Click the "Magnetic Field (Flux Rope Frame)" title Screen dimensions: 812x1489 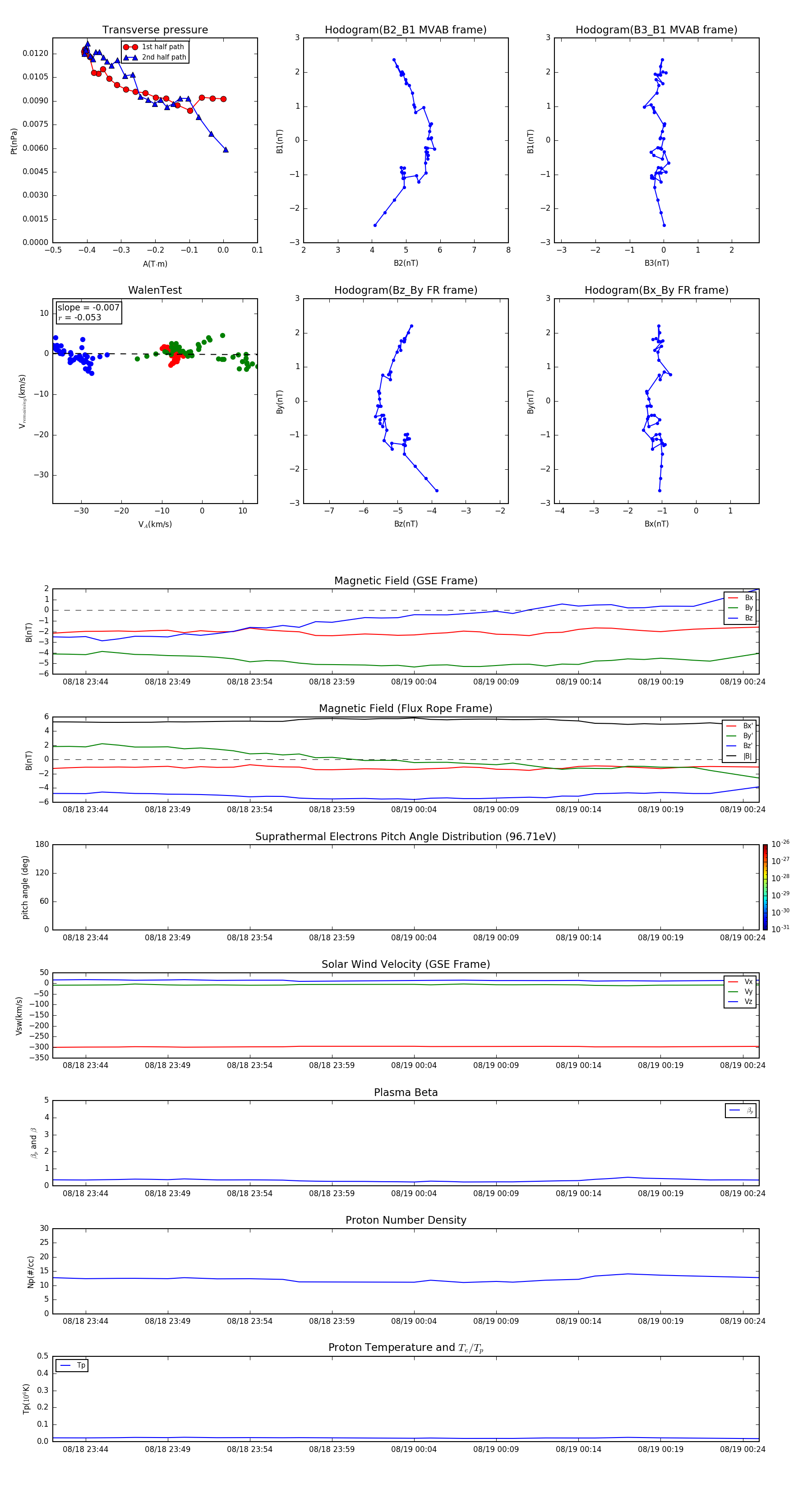click(x=406, y=709)
